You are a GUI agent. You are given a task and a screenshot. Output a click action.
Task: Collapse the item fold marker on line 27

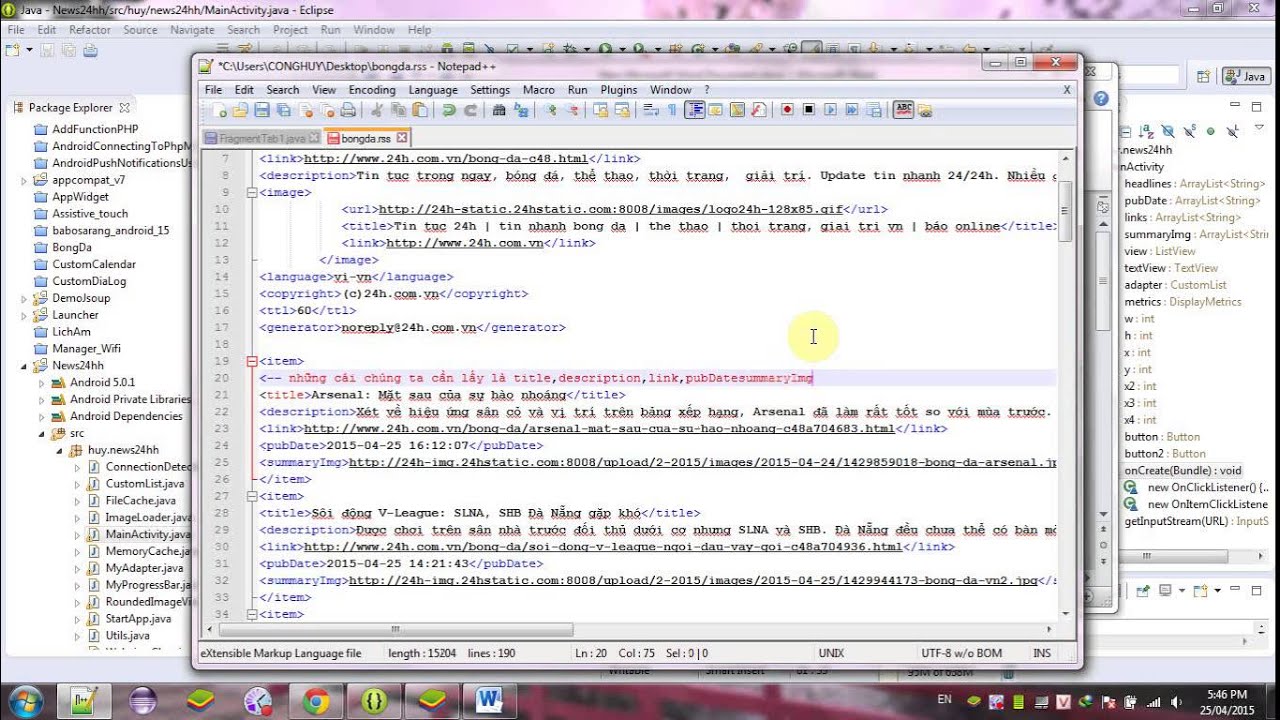tap(251, 496)
